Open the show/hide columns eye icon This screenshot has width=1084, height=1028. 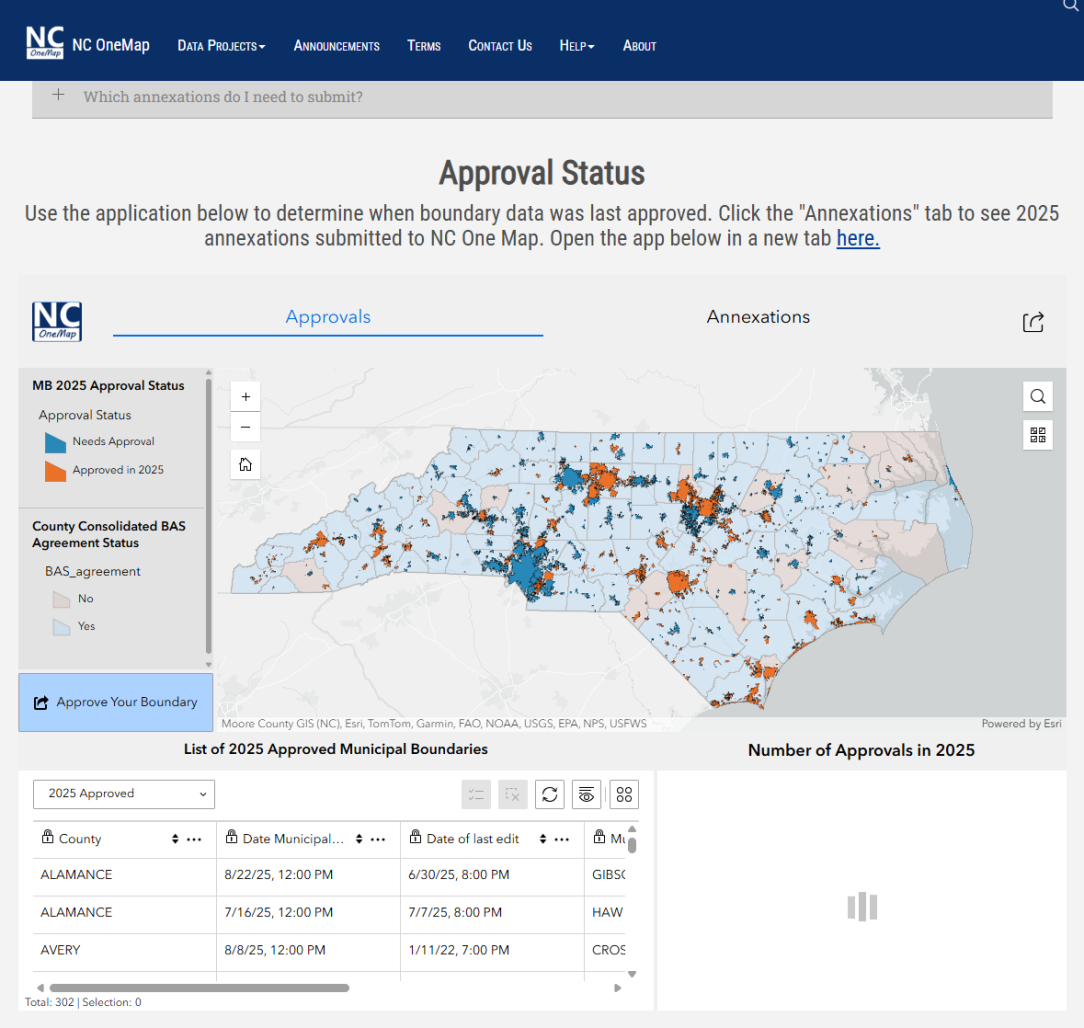(586, 794)
